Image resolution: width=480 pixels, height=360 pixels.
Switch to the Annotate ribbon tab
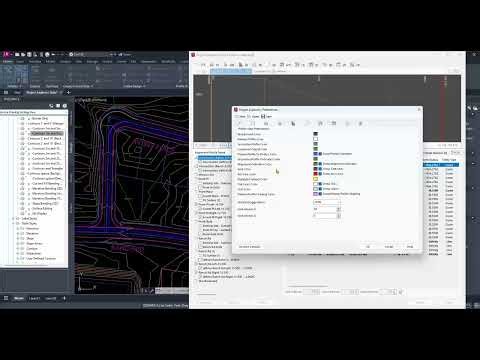[35, 62]
